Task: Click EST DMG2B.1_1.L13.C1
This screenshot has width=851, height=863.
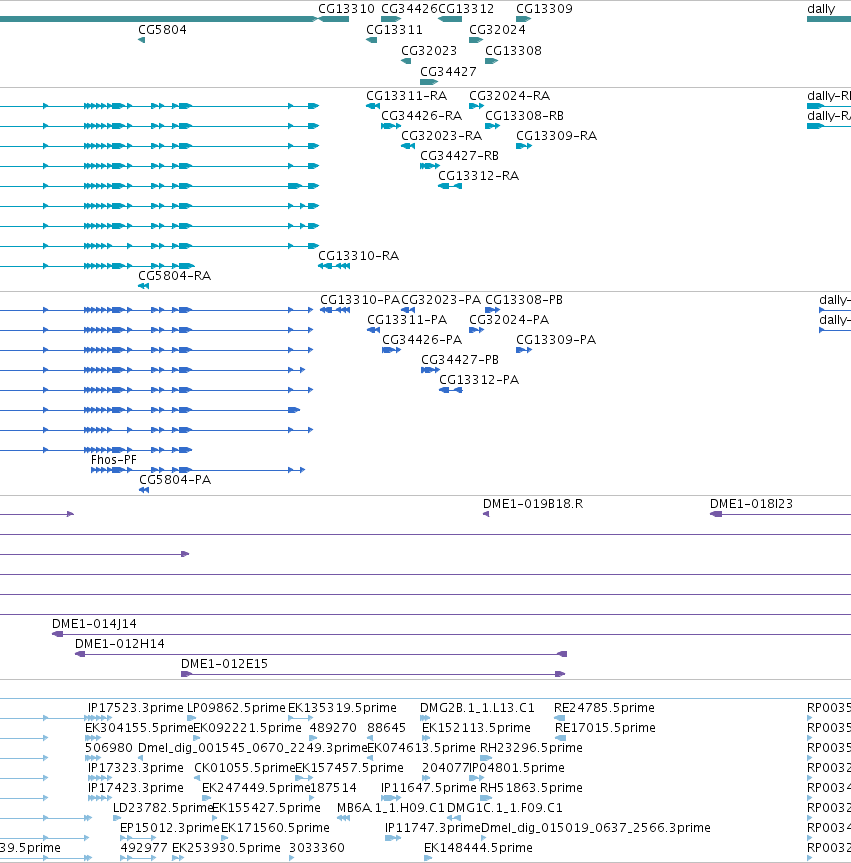Action: tap(477, 708)
